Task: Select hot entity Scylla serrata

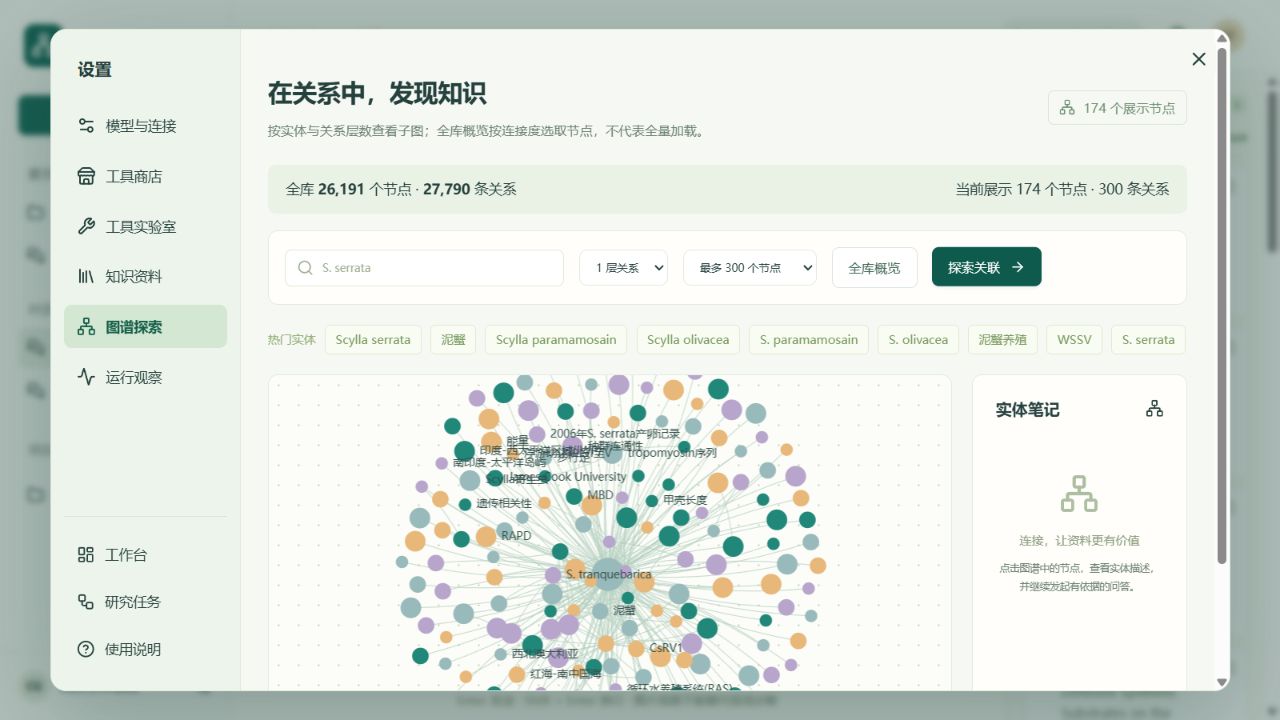Action: point(373,340)
